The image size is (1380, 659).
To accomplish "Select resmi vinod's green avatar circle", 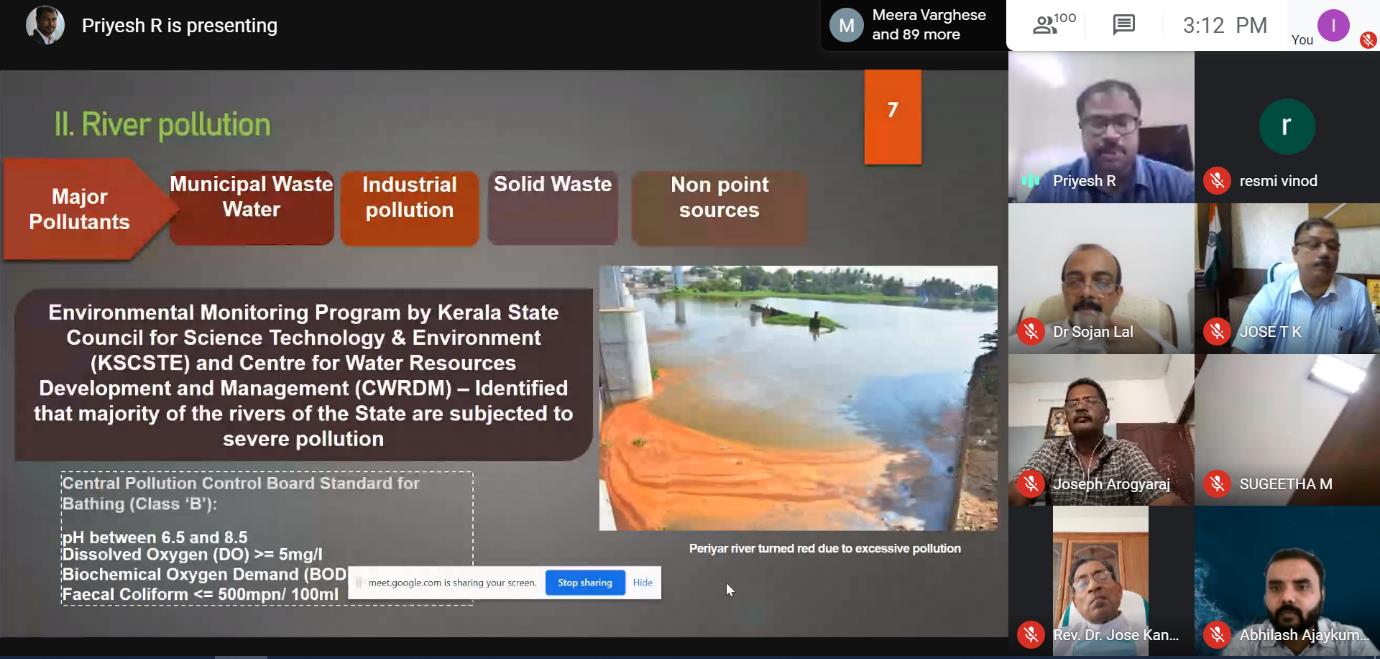I will [1287, 126].
